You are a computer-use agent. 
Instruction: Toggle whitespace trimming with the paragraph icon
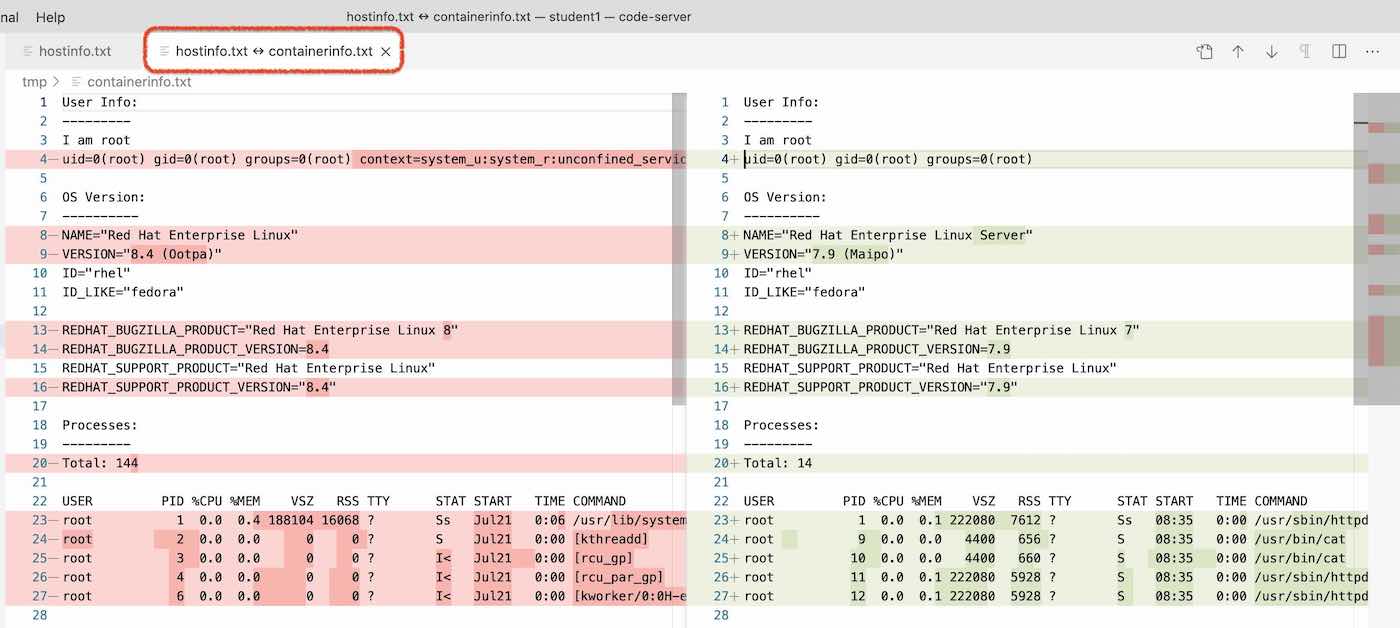coord(1305,51)
